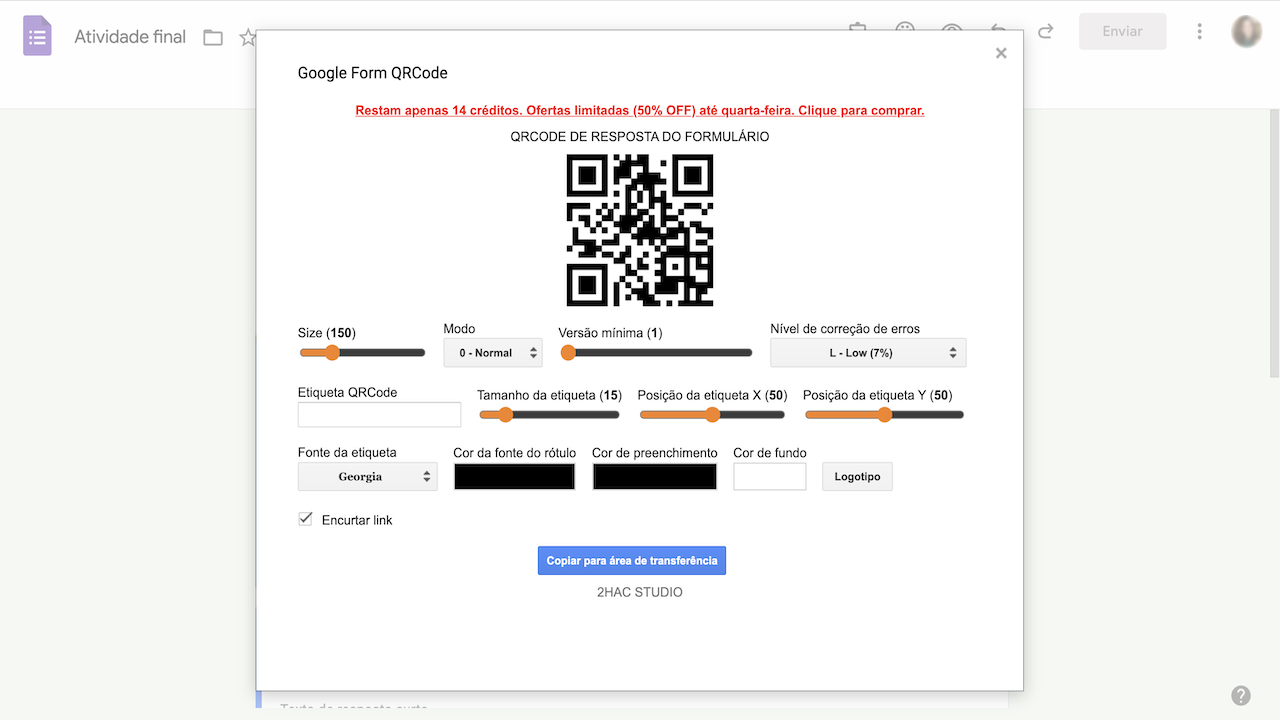Open the white Cor de fundo color swatch

pyautogui.click(x=770, y=477)
